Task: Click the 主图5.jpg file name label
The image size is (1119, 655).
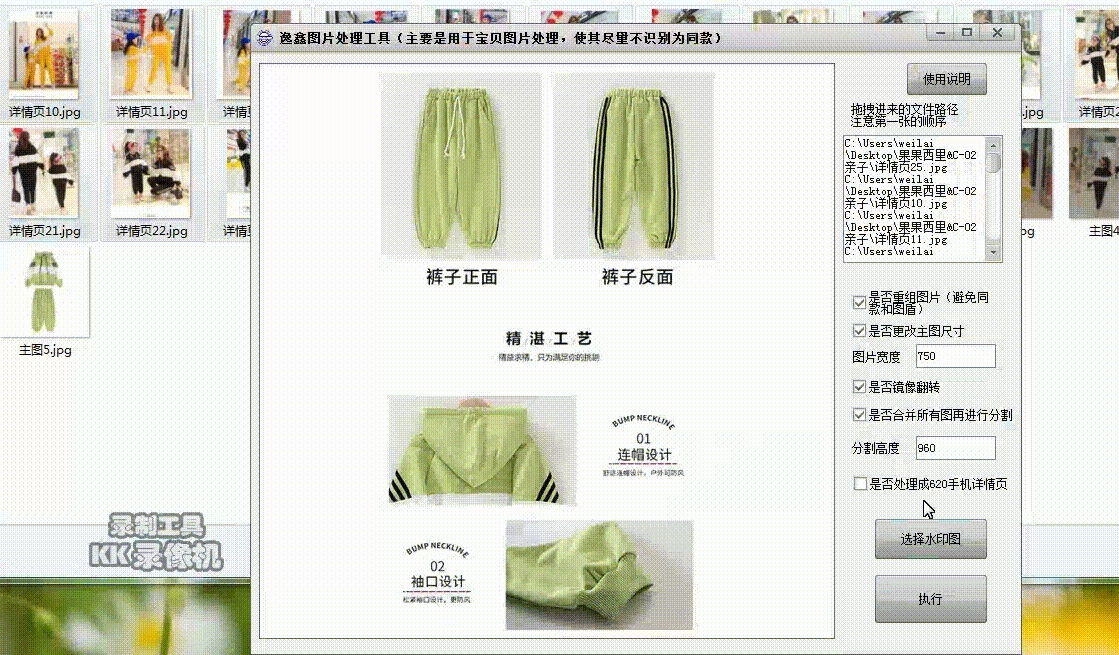Action: coord(45,350)
